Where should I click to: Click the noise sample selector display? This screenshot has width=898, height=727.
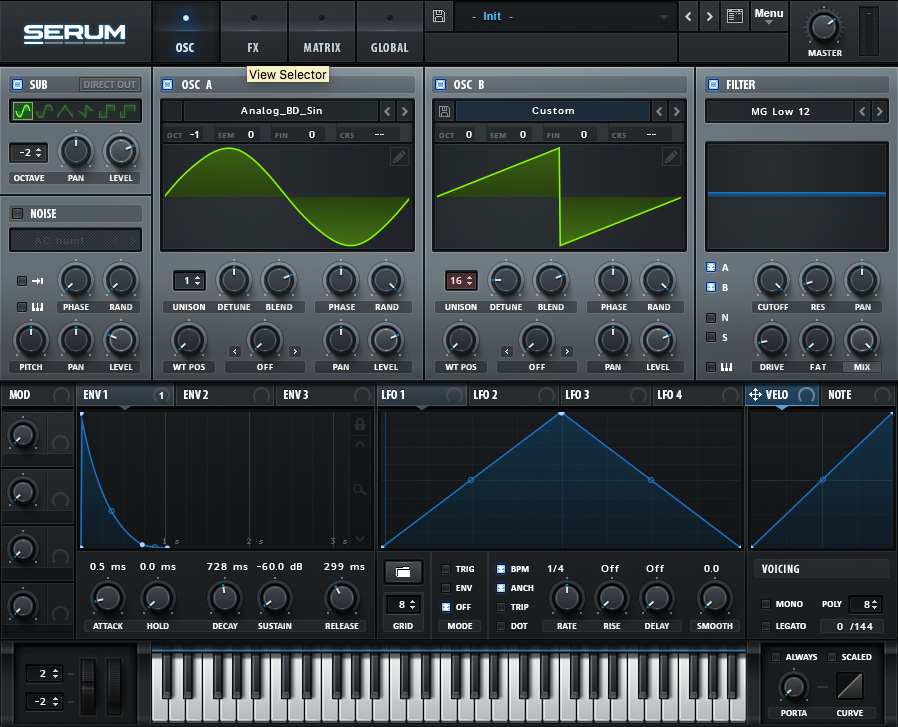point(75,240)
